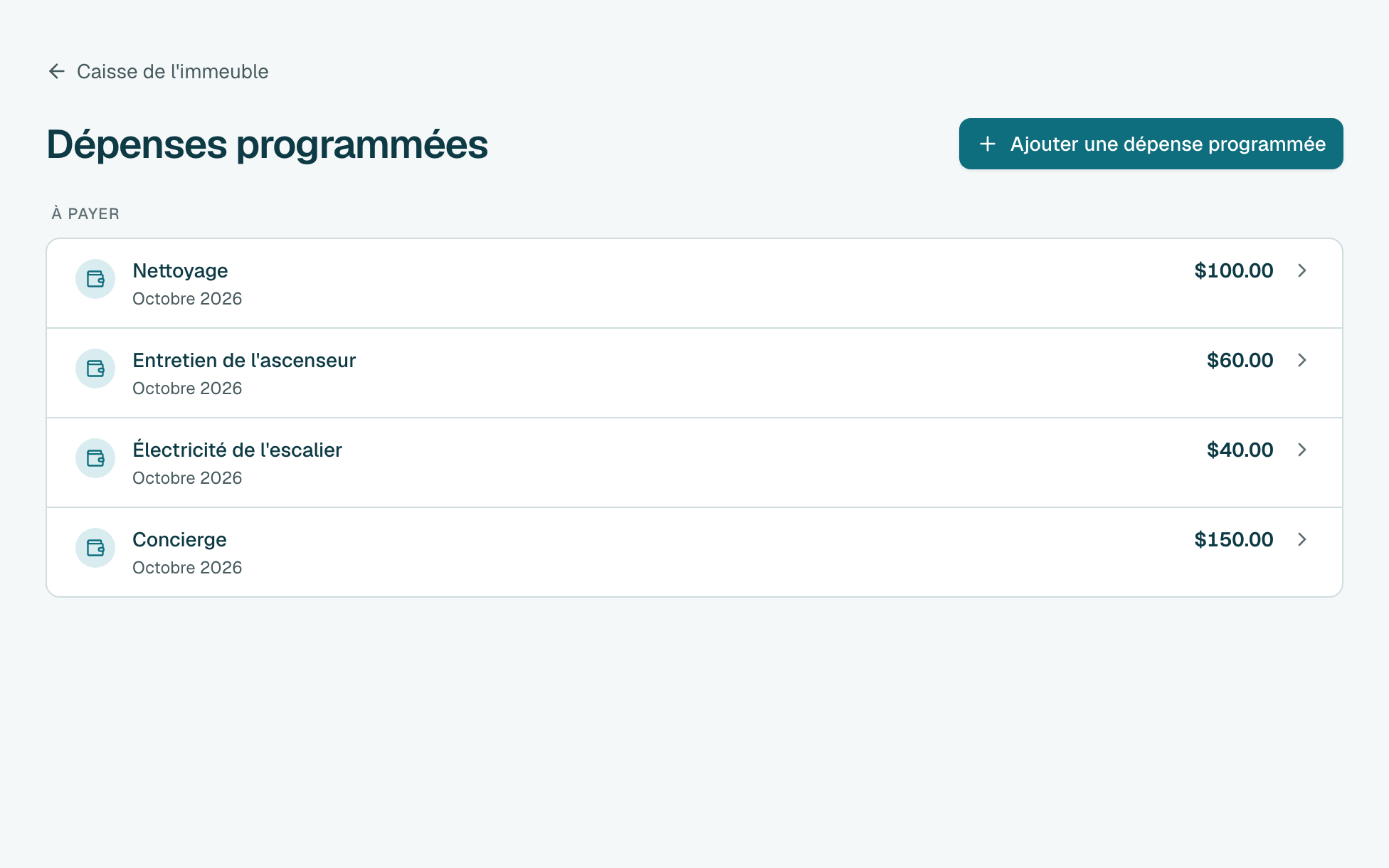Click wallet icon beside Entretien de l'ascenseur
1389x868 pixels.
[95, 369]
